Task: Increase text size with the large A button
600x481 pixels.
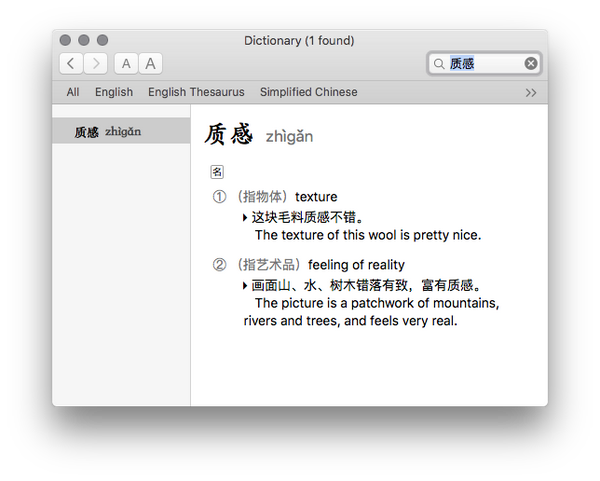Action: tap(150, 64)
